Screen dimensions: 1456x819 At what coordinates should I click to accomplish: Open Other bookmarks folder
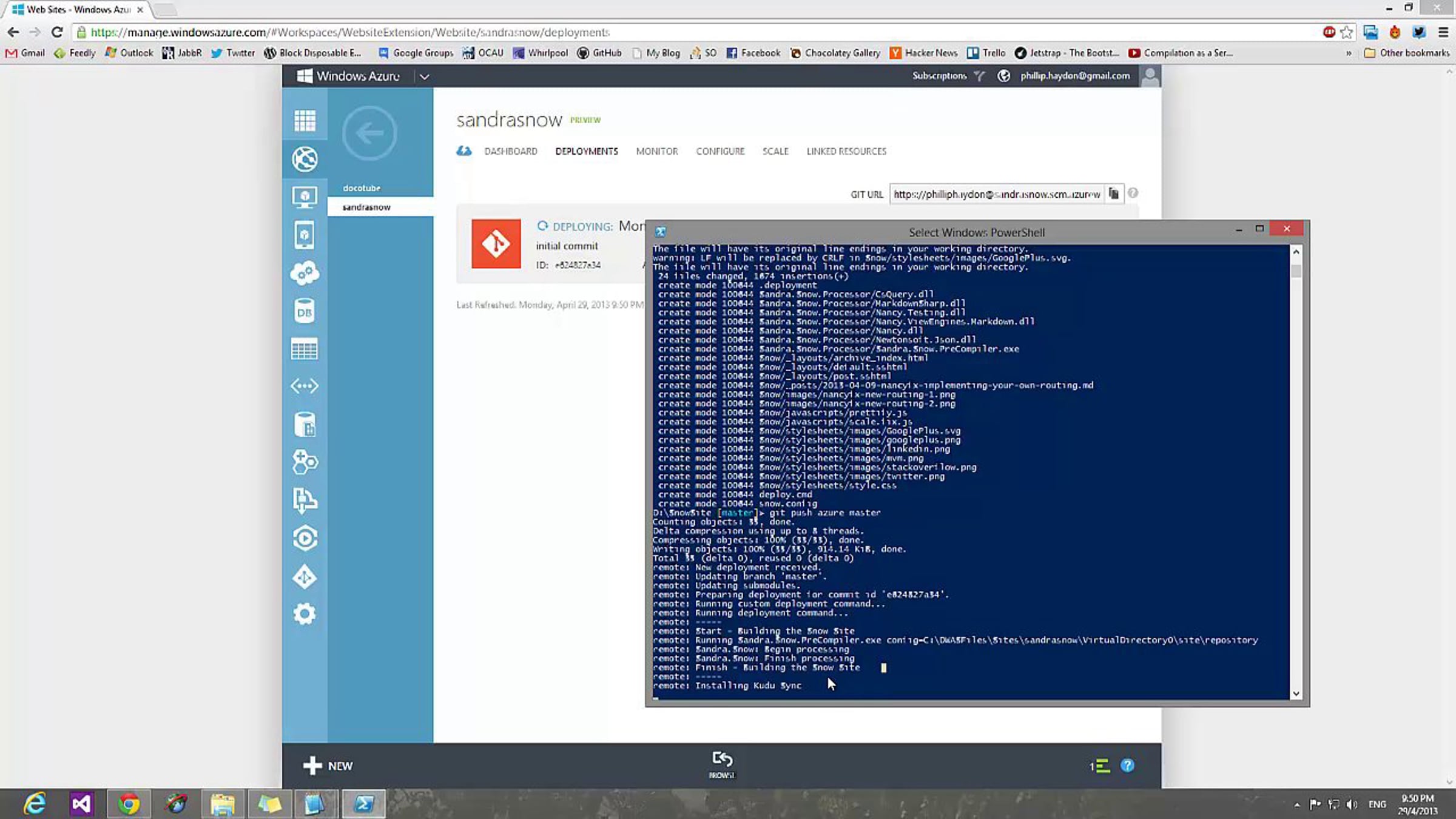coord(1407,53)
